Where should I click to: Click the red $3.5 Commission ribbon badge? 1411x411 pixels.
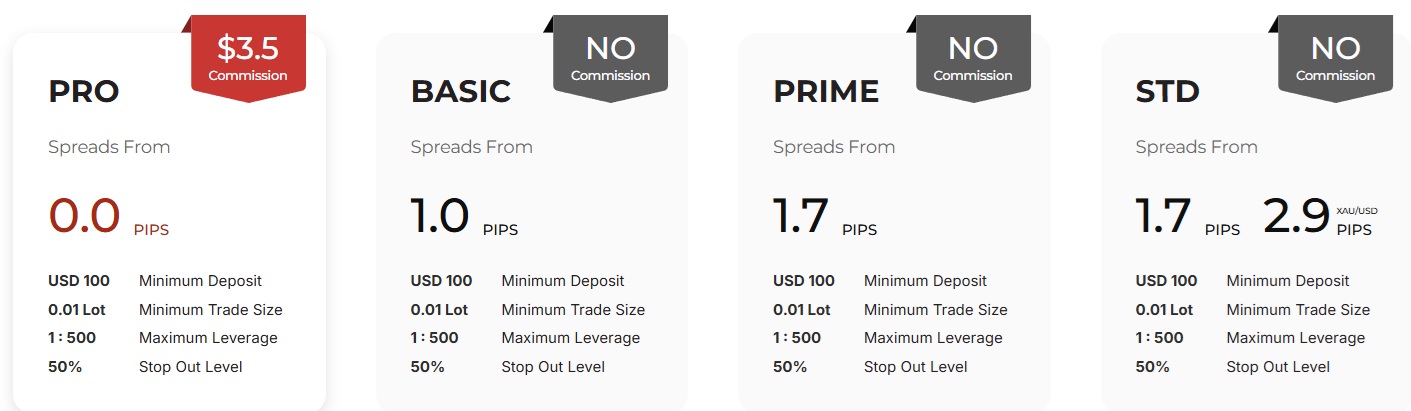coord(248,59)
